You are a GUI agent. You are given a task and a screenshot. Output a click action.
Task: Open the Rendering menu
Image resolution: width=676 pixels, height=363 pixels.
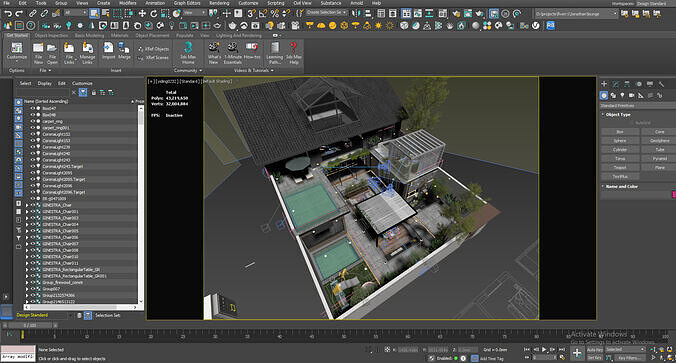pos(219,3)
